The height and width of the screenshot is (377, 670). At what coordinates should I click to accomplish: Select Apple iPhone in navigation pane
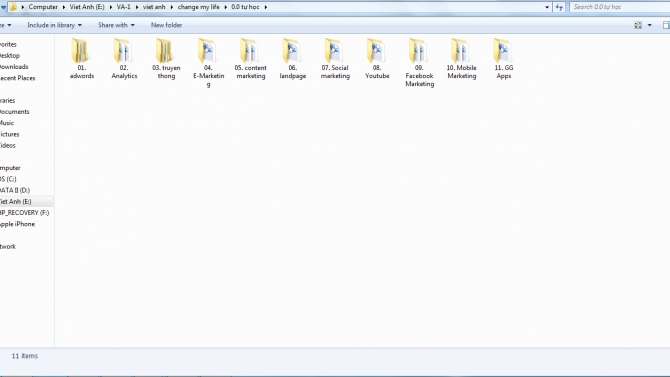tap(17, 224)
